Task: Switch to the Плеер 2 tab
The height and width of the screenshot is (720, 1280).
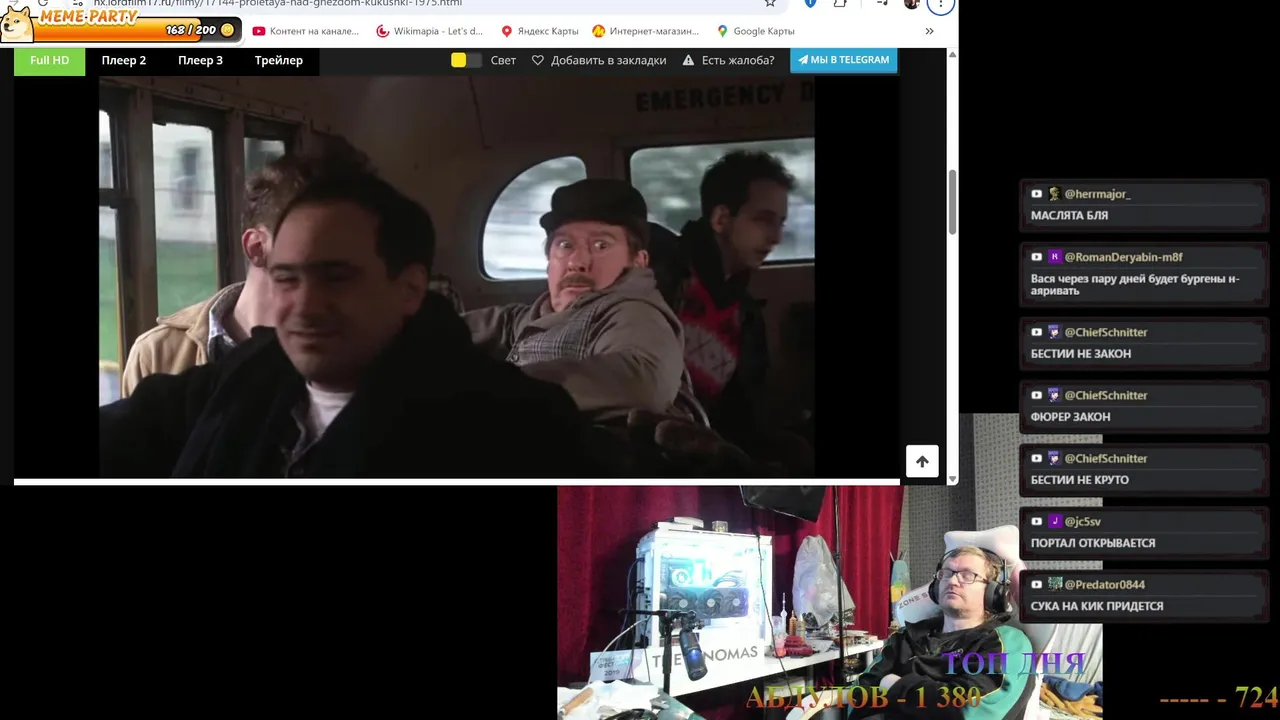Action: click(x=124, y=60)
